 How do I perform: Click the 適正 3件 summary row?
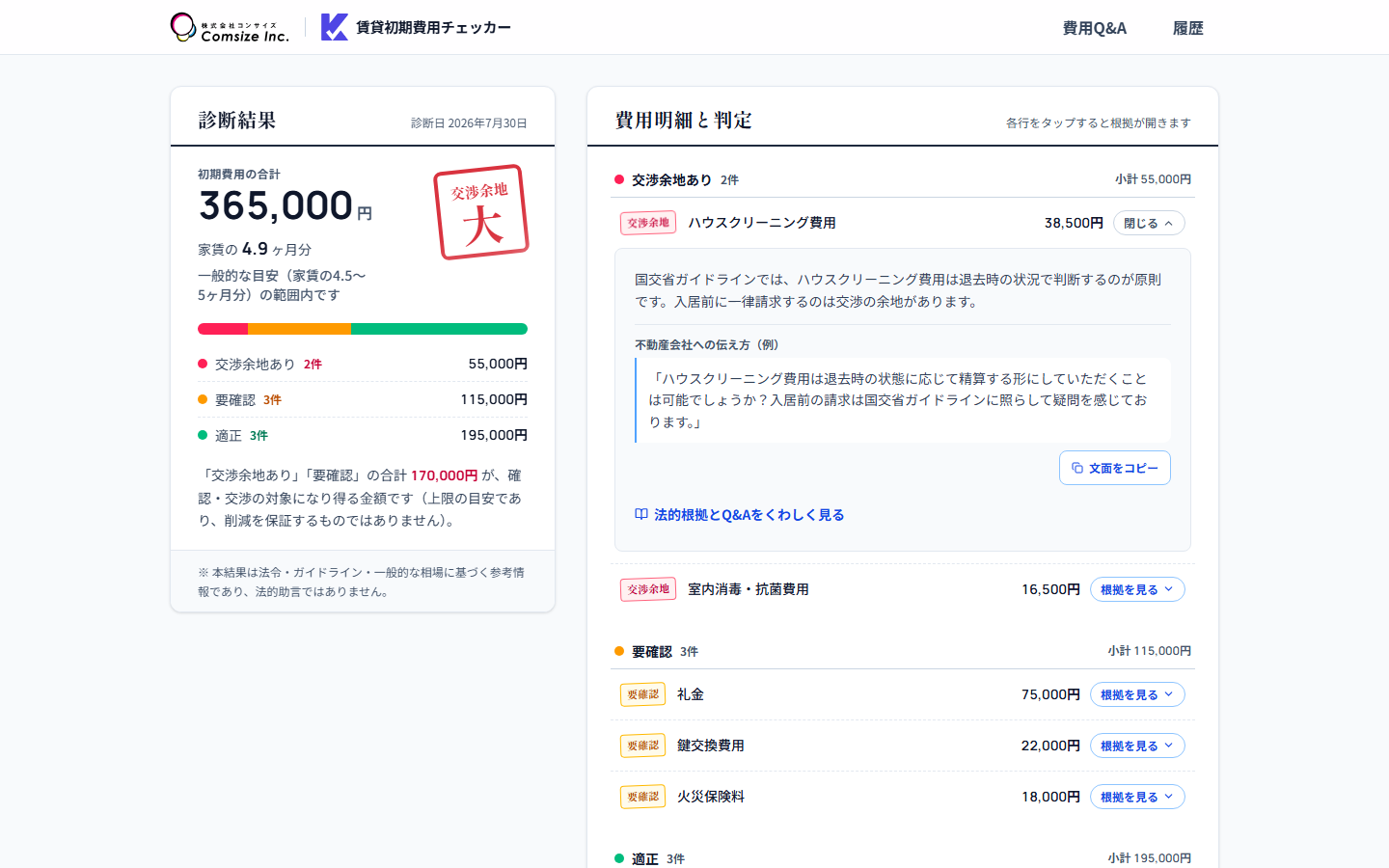[x=363, y=435]
